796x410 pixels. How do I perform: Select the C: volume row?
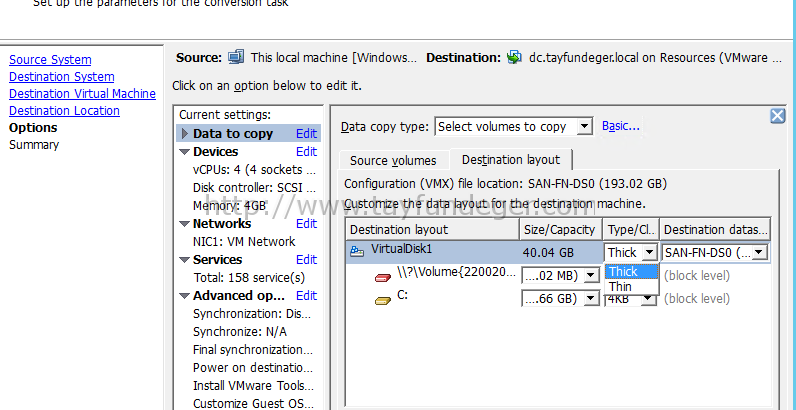[x=558, y=298]
